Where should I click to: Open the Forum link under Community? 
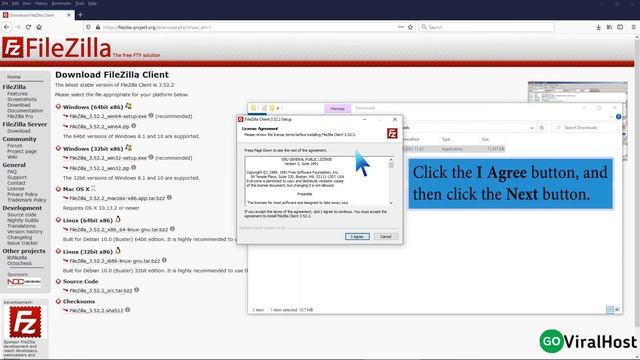[15, 145]
